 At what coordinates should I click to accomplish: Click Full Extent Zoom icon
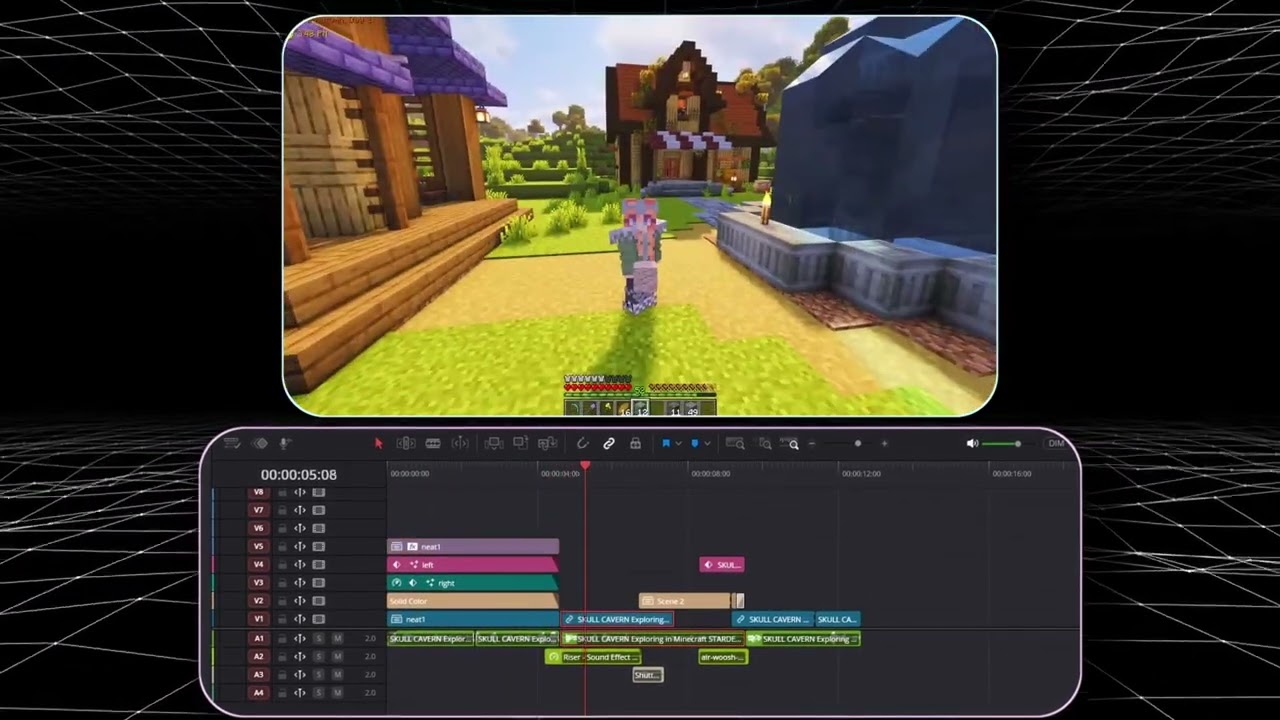tap(735, 443)
